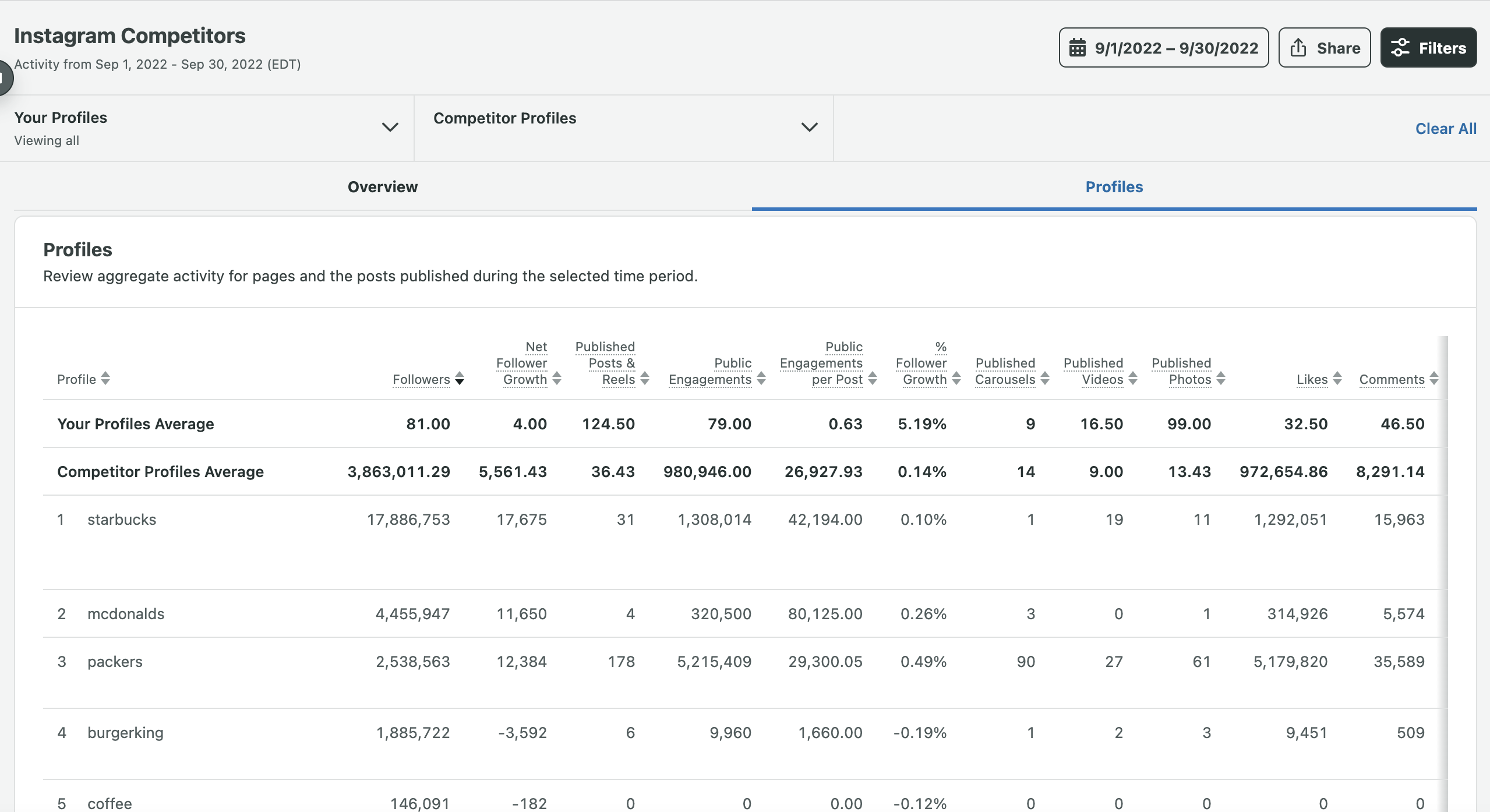Switch to the Overview tab
The image size is (1490, 812).
383,187
